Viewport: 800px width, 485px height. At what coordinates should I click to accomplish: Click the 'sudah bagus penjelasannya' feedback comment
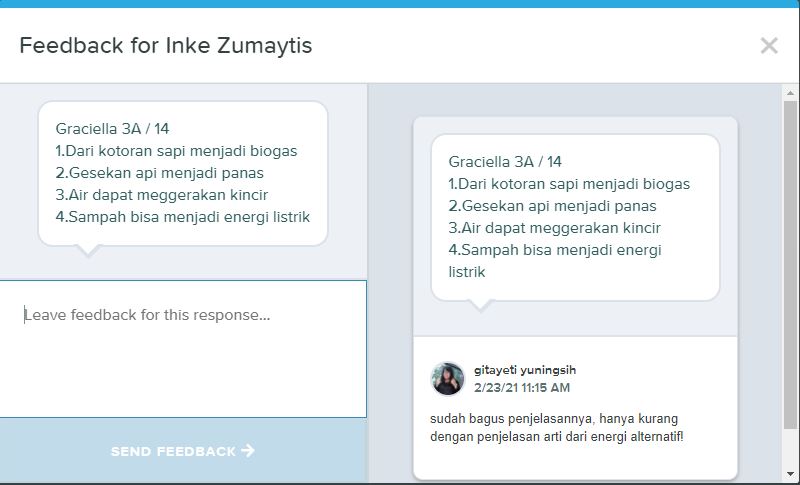557,427
